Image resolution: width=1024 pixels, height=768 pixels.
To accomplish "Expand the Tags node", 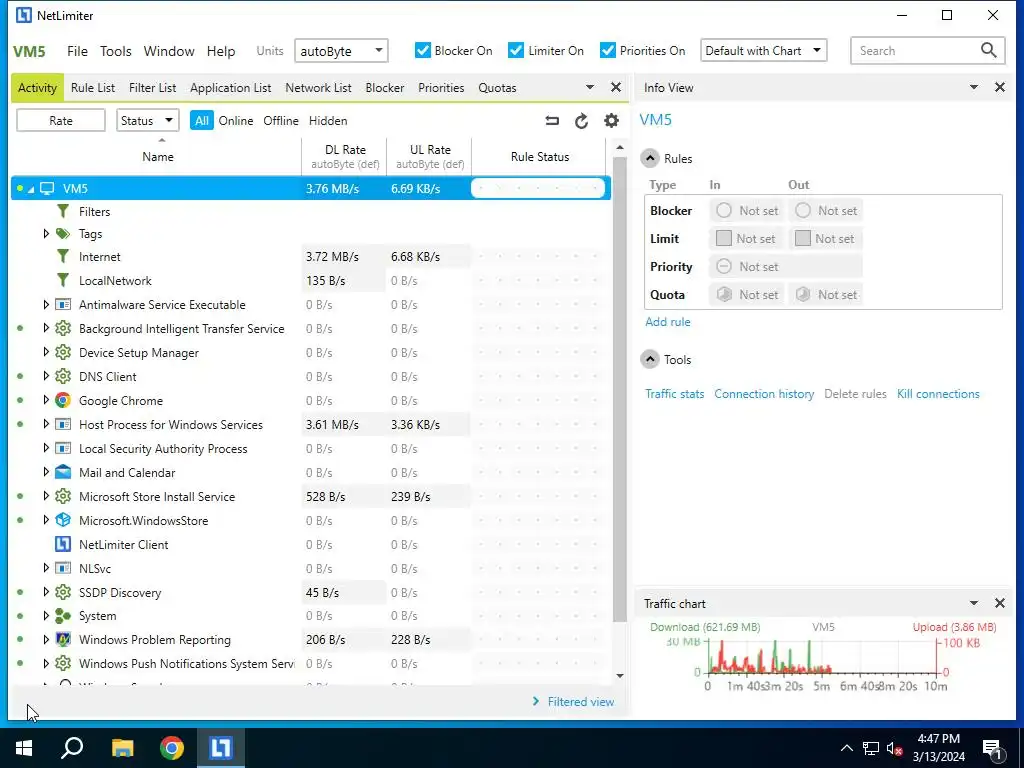I will tap(46, 233).
